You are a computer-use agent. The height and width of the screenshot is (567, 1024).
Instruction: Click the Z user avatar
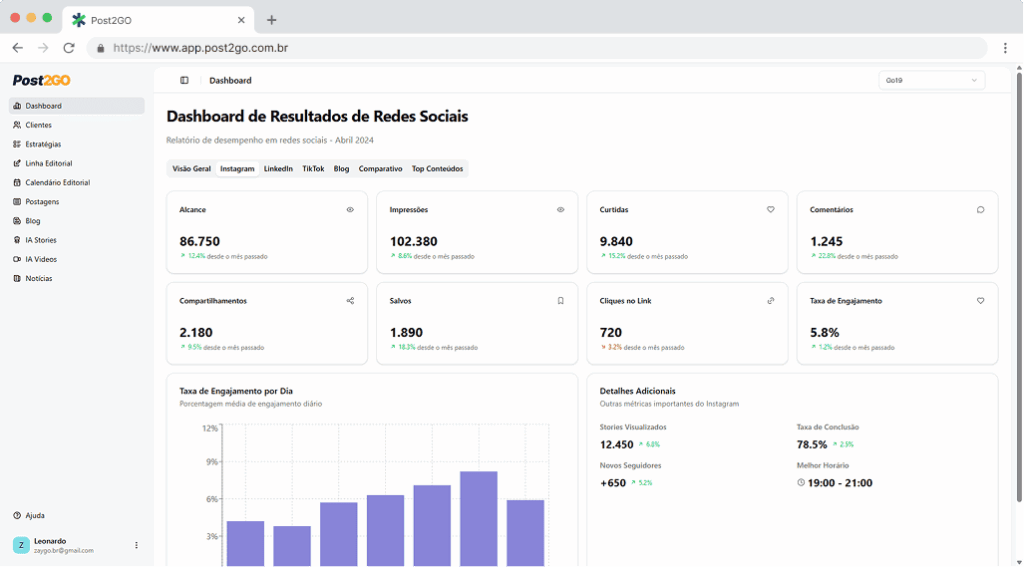click(x=21, y=545)
